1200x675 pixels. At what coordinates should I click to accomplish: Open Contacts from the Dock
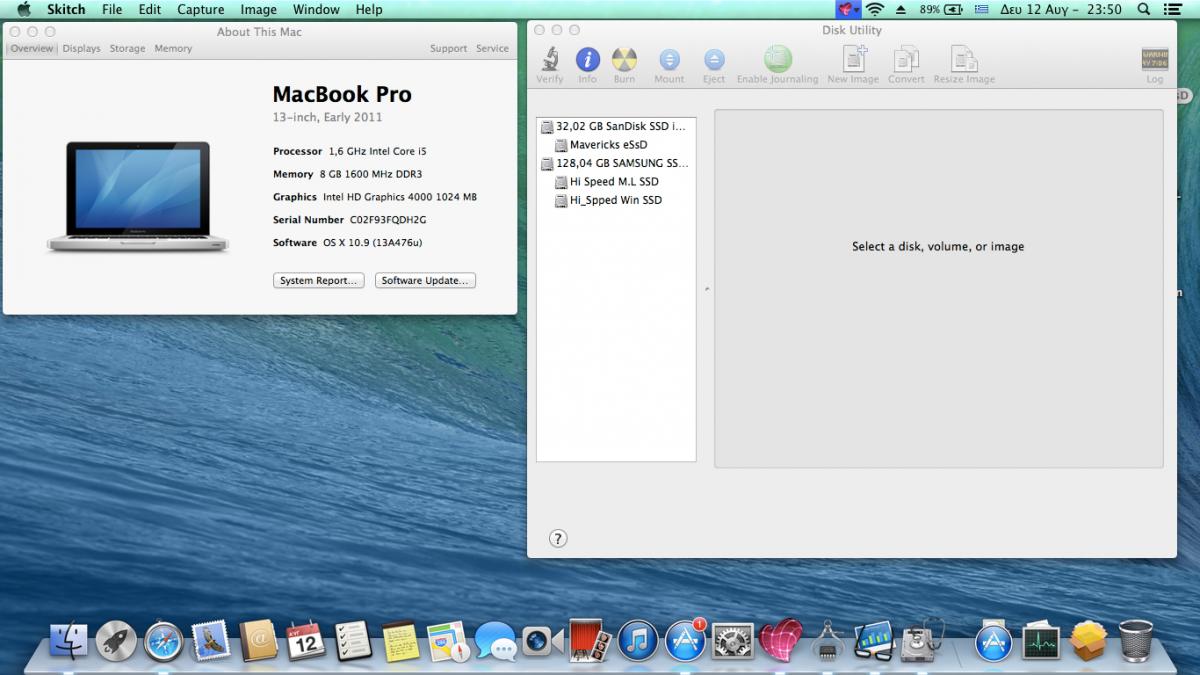(258, 641)
